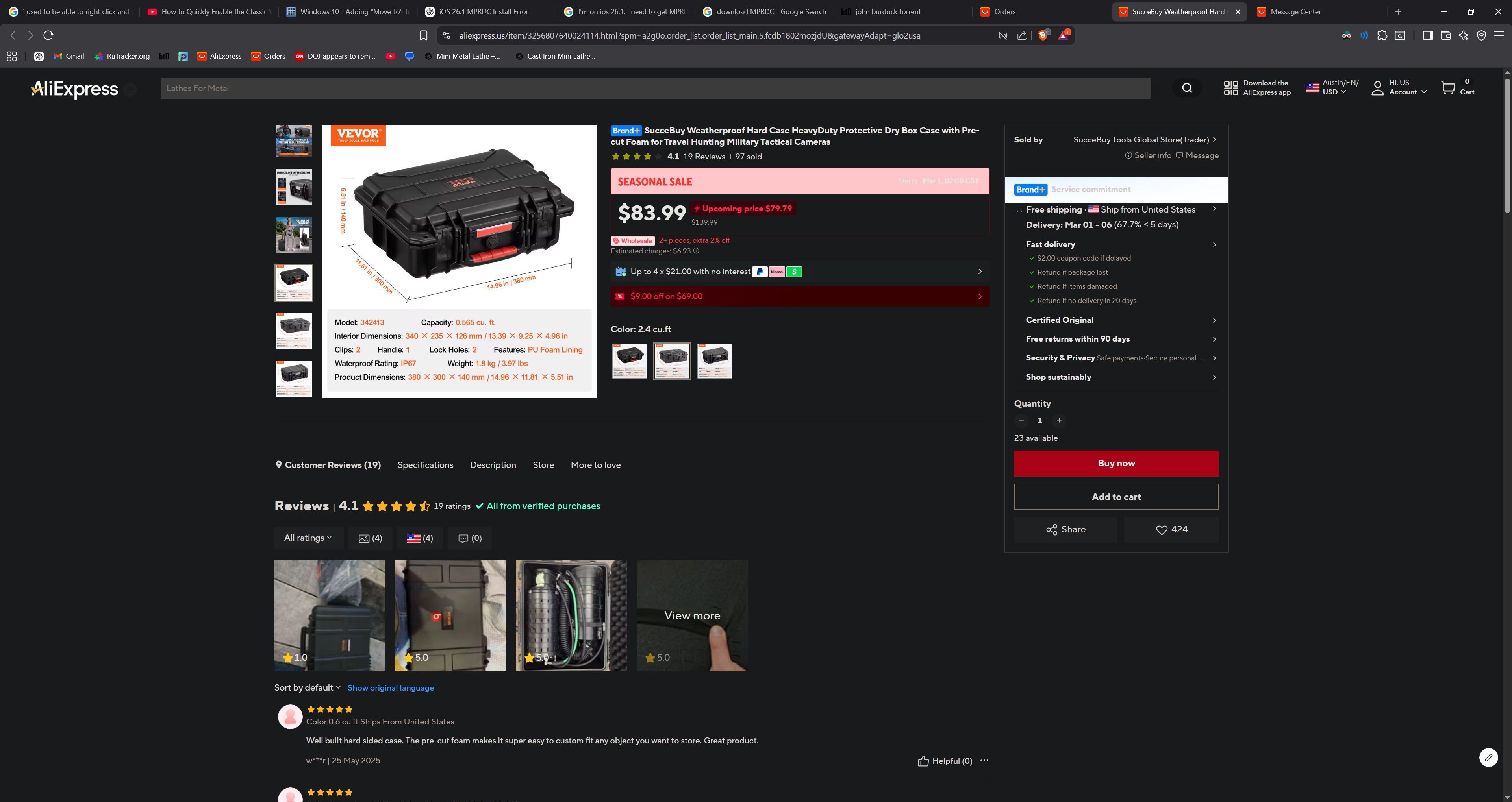The width and height of the screenshot is (1512, 802).
Task: Click Helpful thumbs-up on first review
Action: [923, 761]
